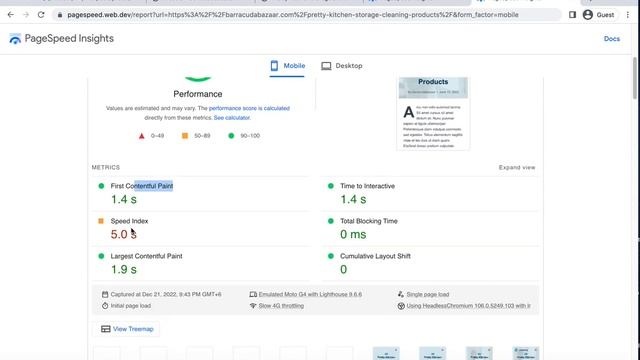The height and width of the screenshot is (360, 640).
Task: Click orange square beside Speed Index
Action: [101, 221]
